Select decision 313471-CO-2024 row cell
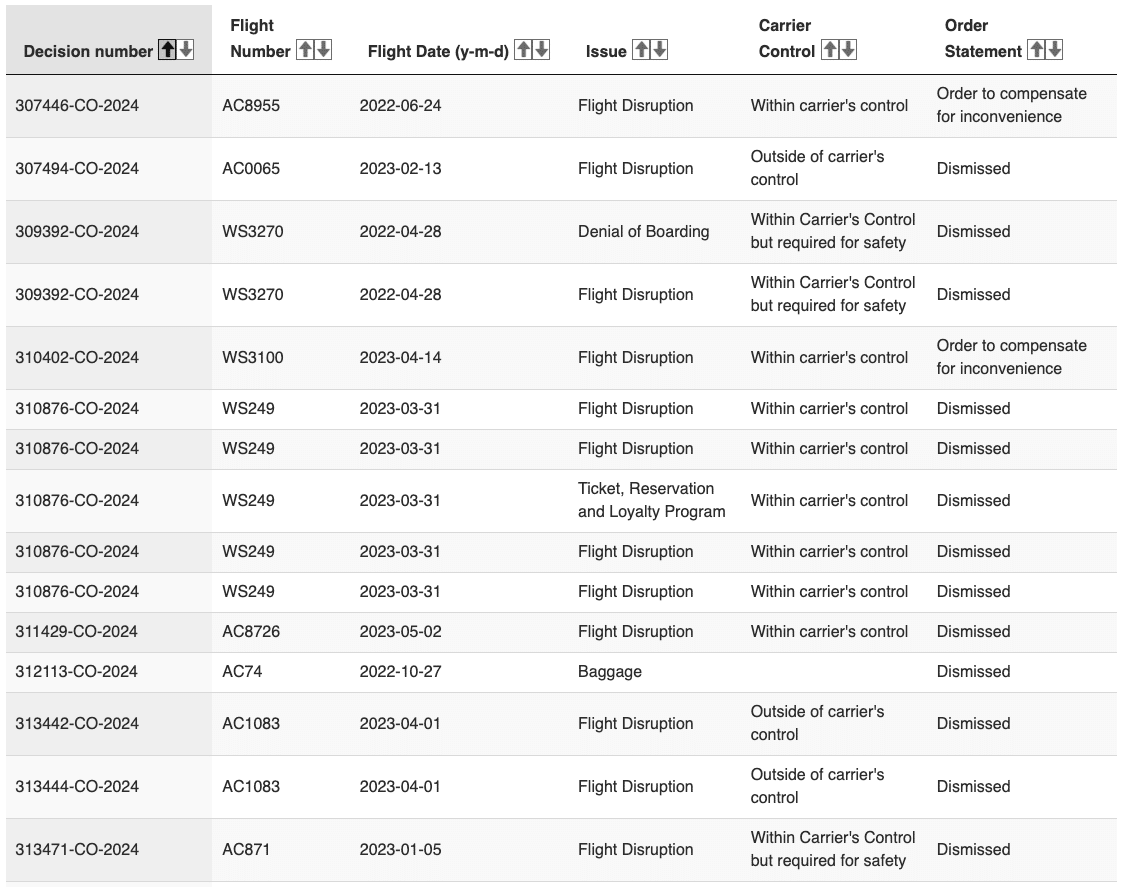 click(x=77, y=850)
